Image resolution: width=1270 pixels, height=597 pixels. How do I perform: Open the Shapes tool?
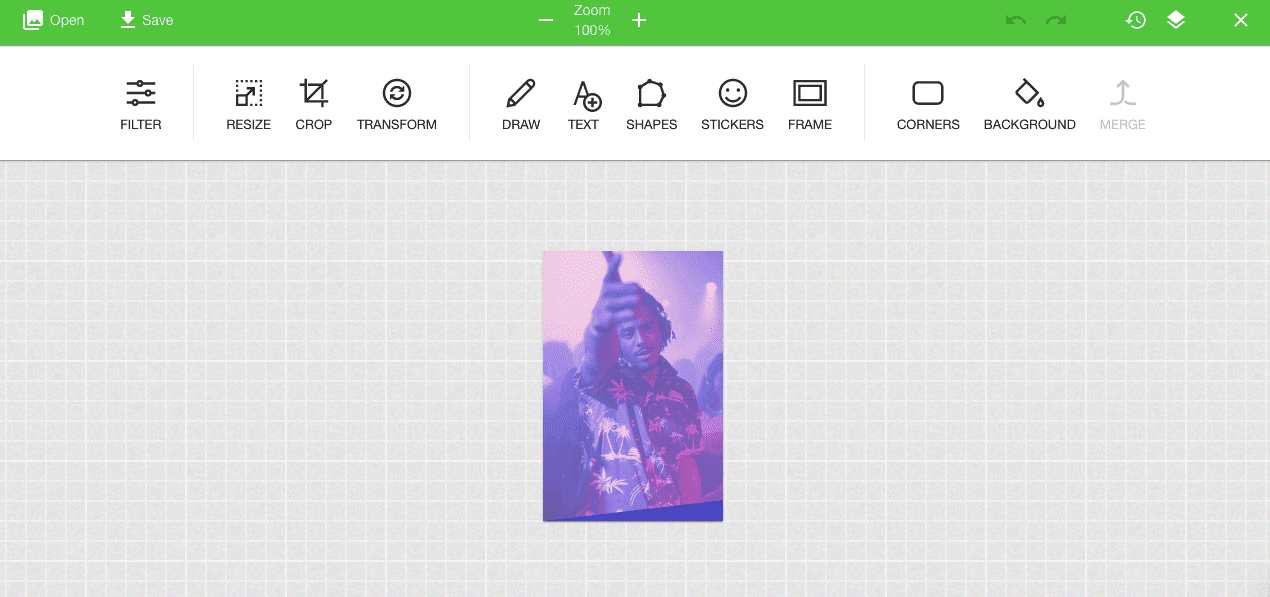652,104
